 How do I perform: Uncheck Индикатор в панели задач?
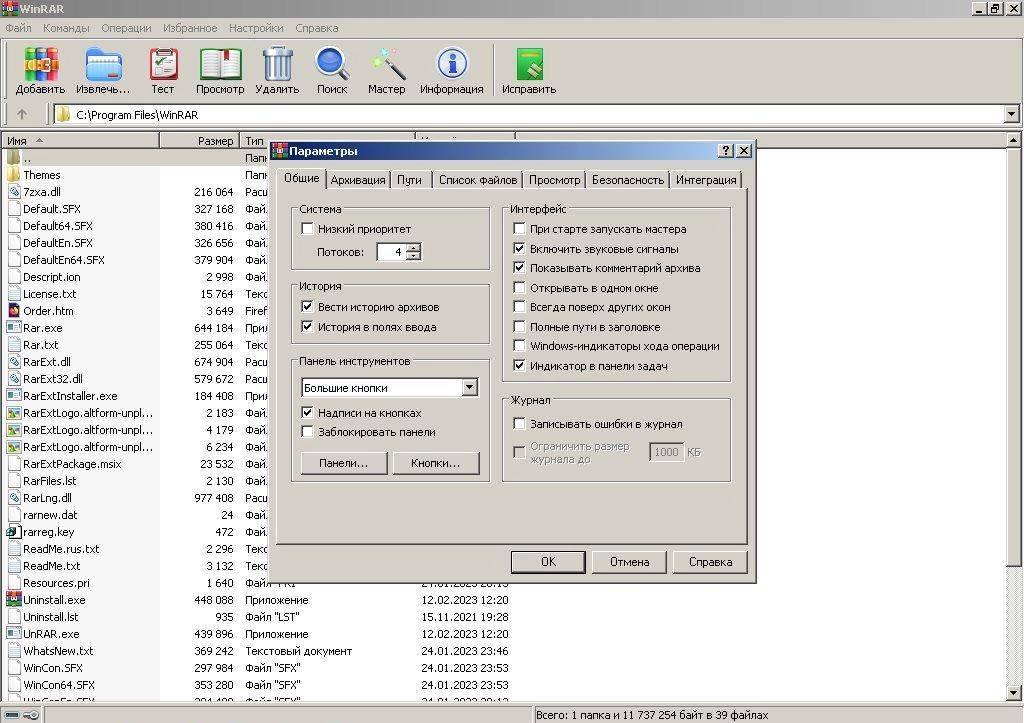click(519, 365)
